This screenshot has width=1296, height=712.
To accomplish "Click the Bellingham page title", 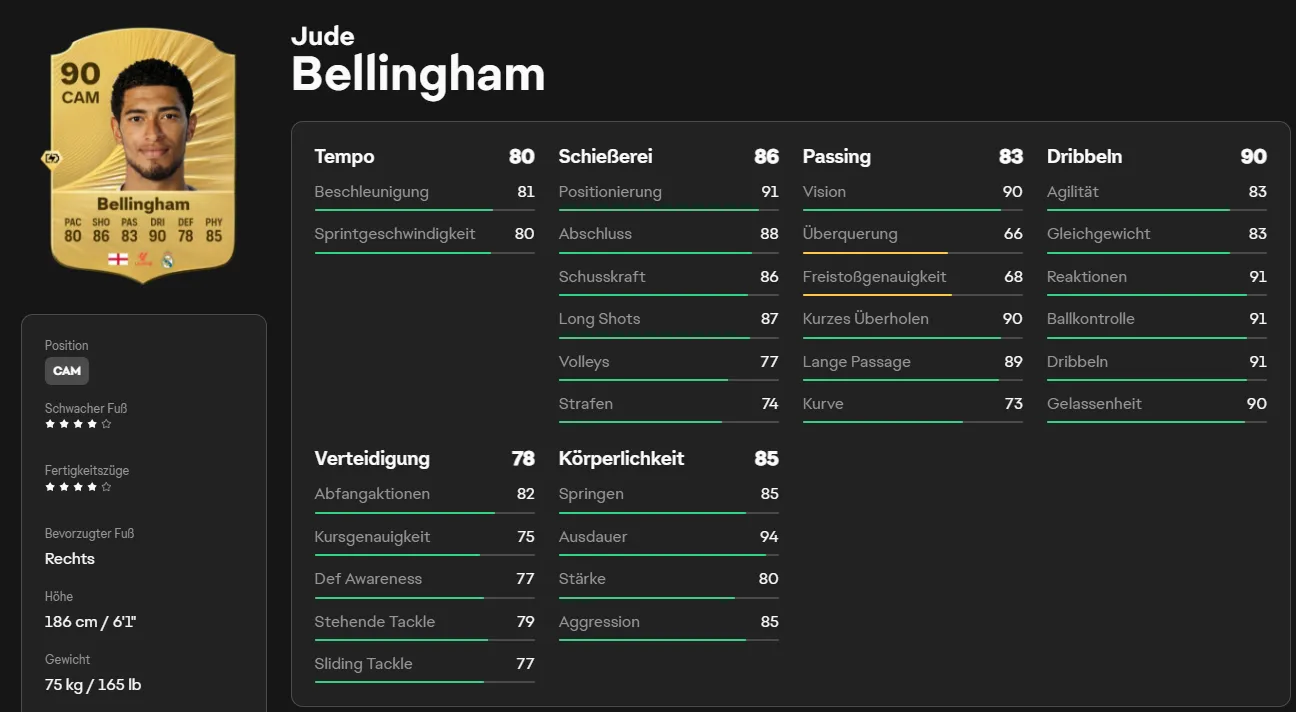I will (418, 74).
